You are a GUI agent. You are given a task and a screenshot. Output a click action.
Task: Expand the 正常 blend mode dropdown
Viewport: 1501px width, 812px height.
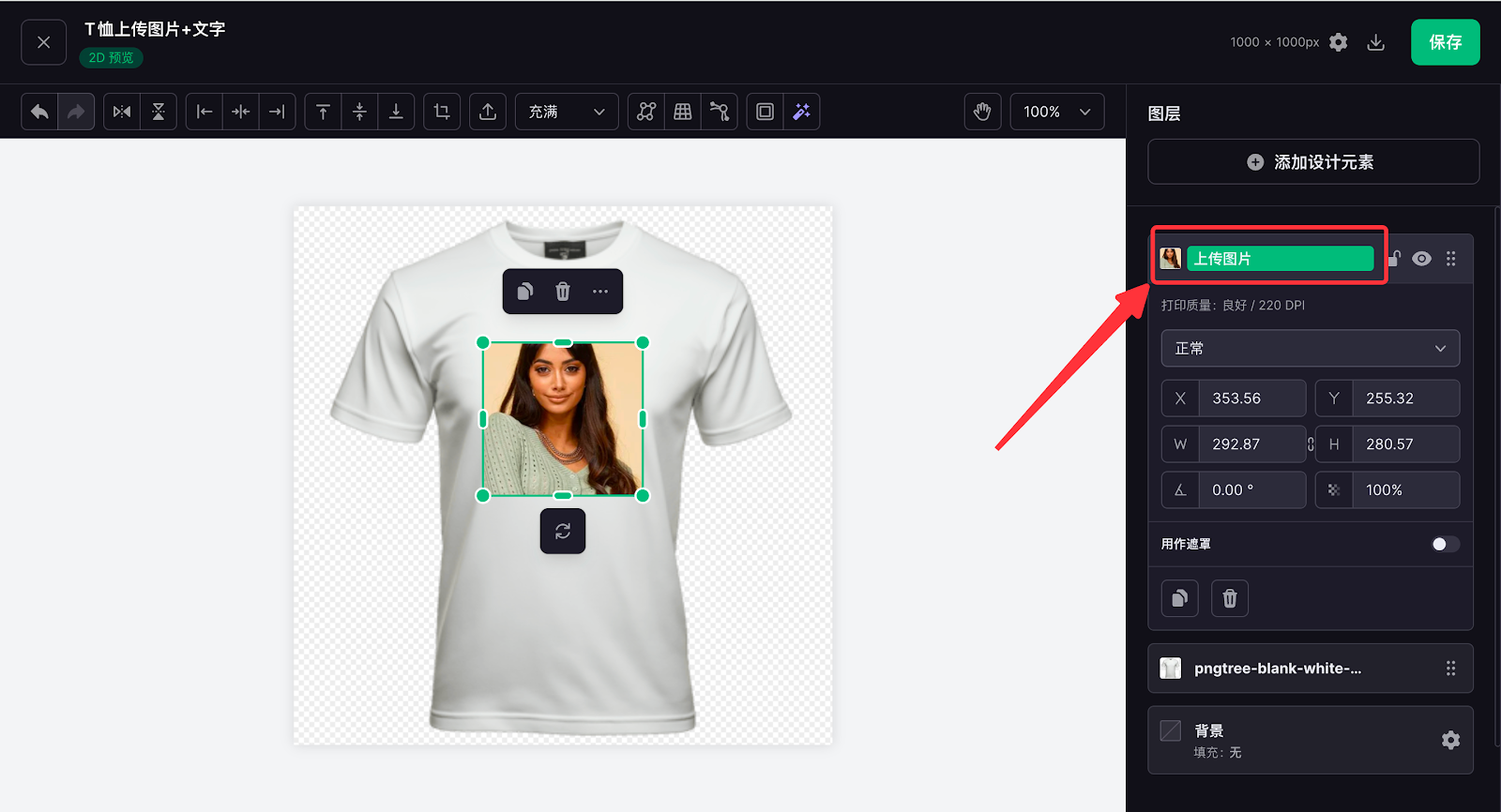(x=1310, y=348)
